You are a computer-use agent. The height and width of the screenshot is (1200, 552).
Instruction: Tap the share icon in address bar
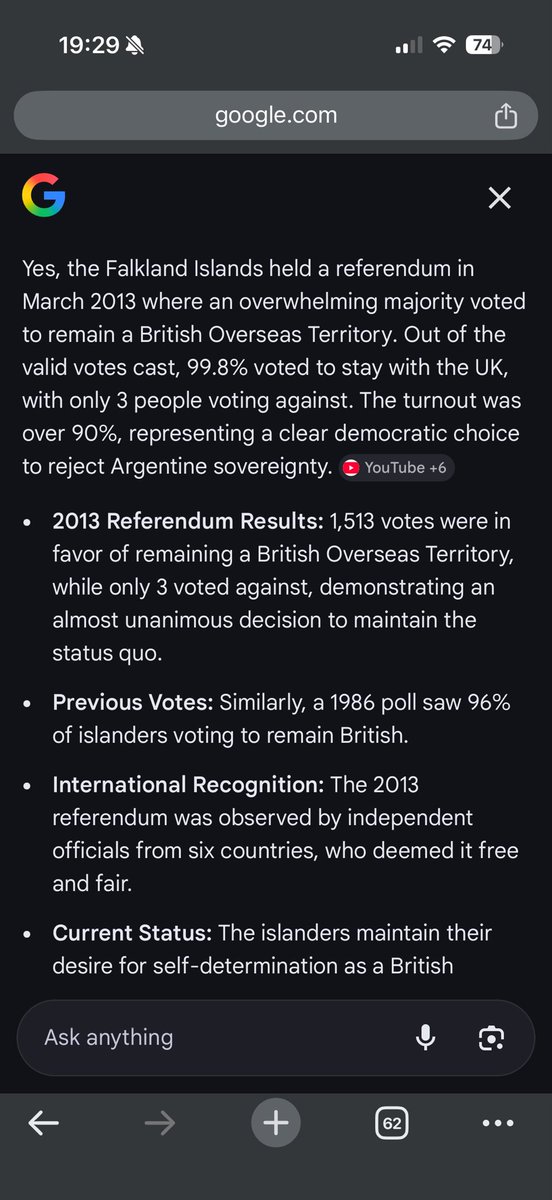click(x=506, y=116)
